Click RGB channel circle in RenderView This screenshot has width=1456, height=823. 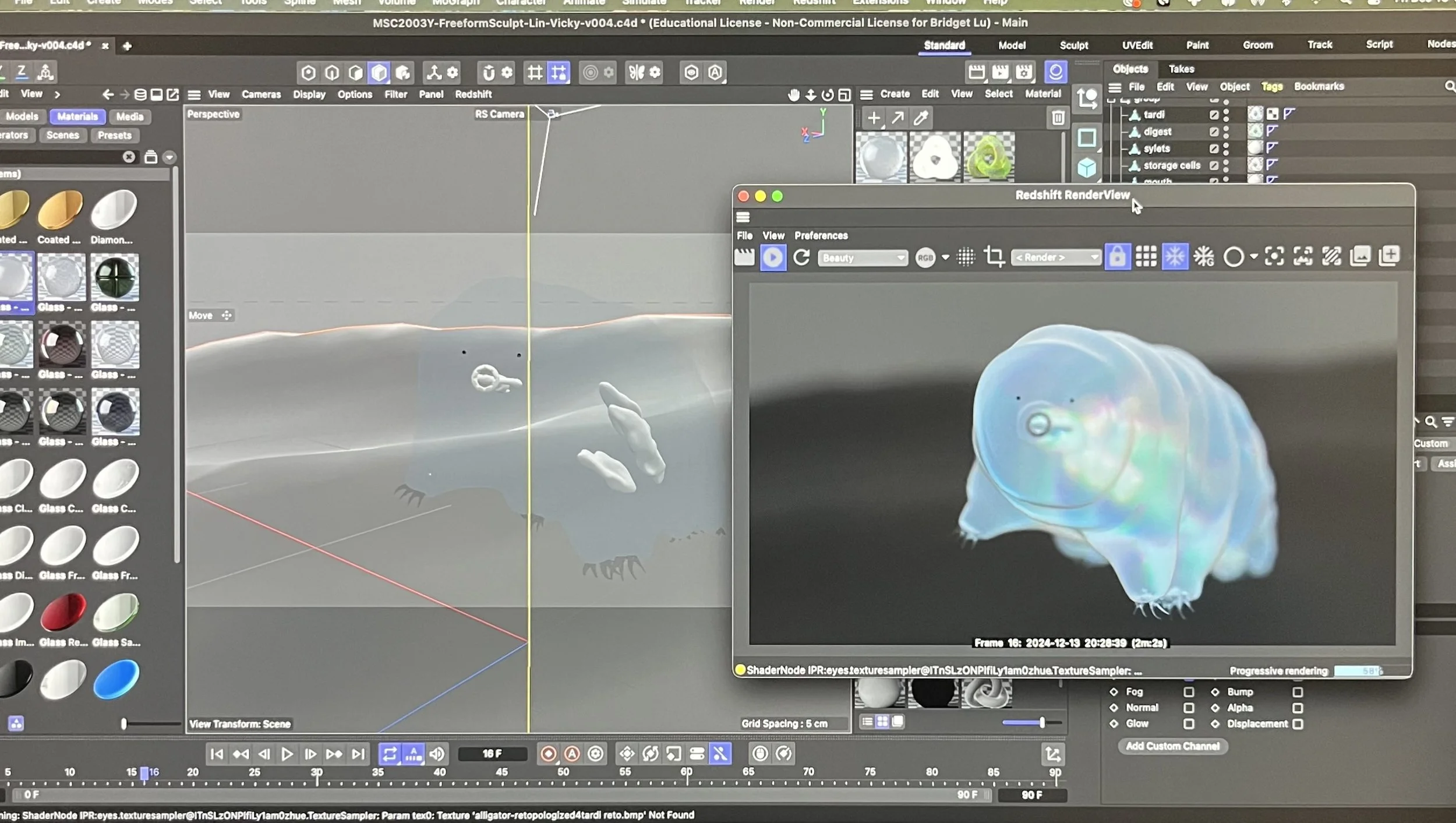point(925,257)
